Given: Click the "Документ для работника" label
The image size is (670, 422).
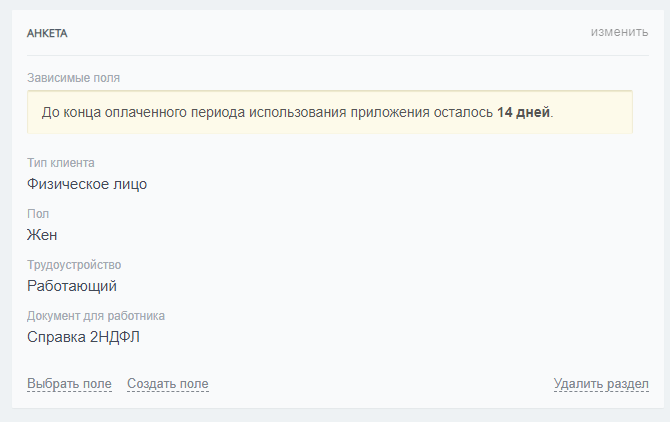Looking at the screenshot, I should click(96, 316).
